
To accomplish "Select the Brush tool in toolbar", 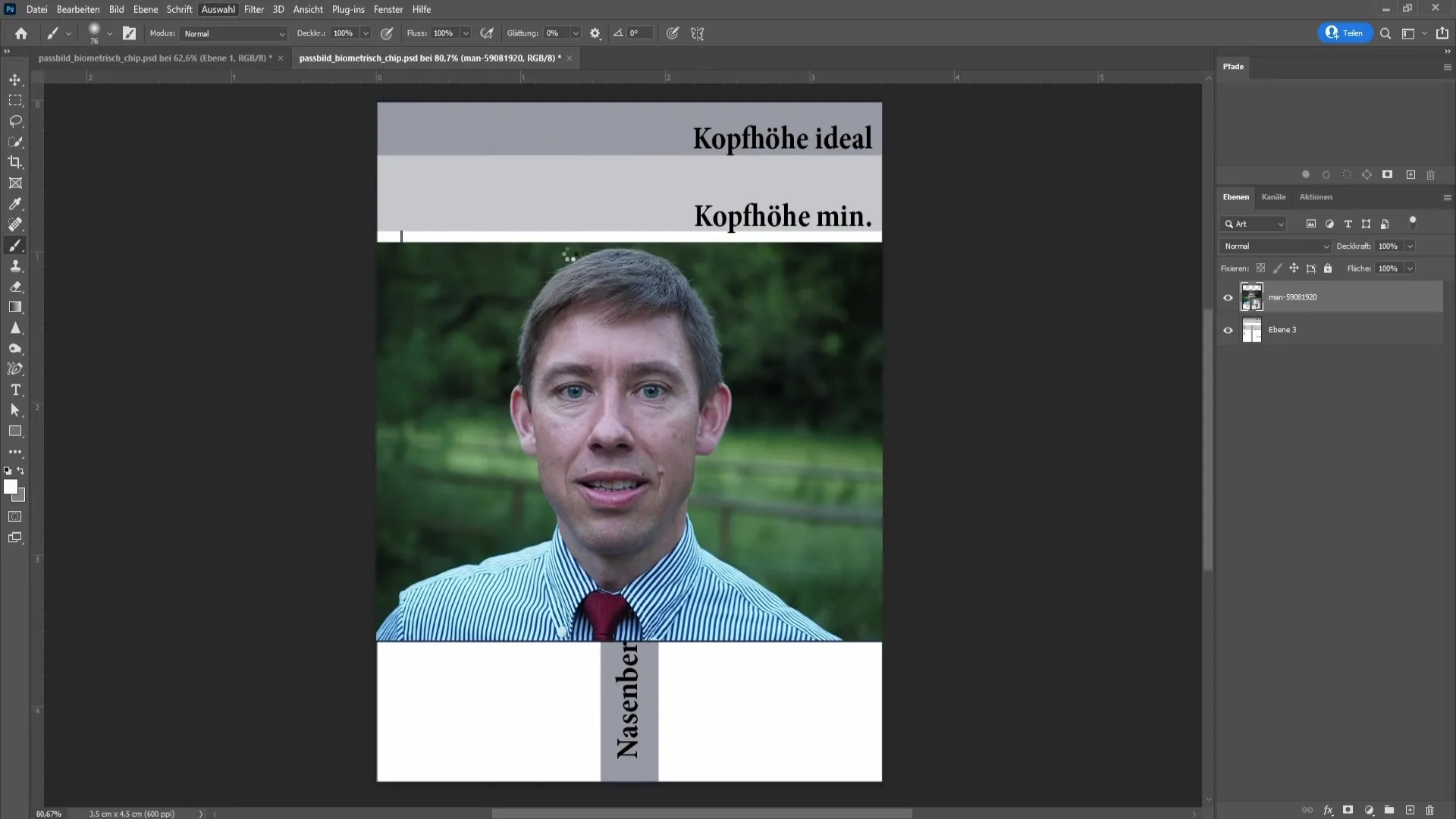I will coord(14,245).
